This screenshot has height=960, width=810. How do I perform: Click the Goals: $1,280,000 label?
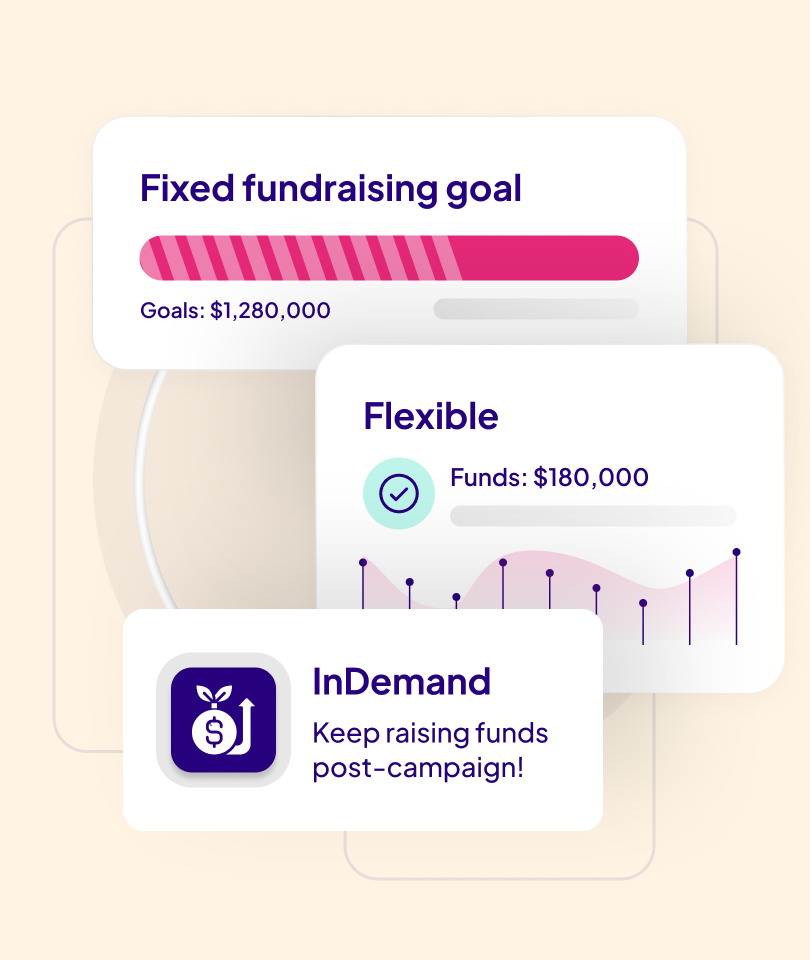235,310
